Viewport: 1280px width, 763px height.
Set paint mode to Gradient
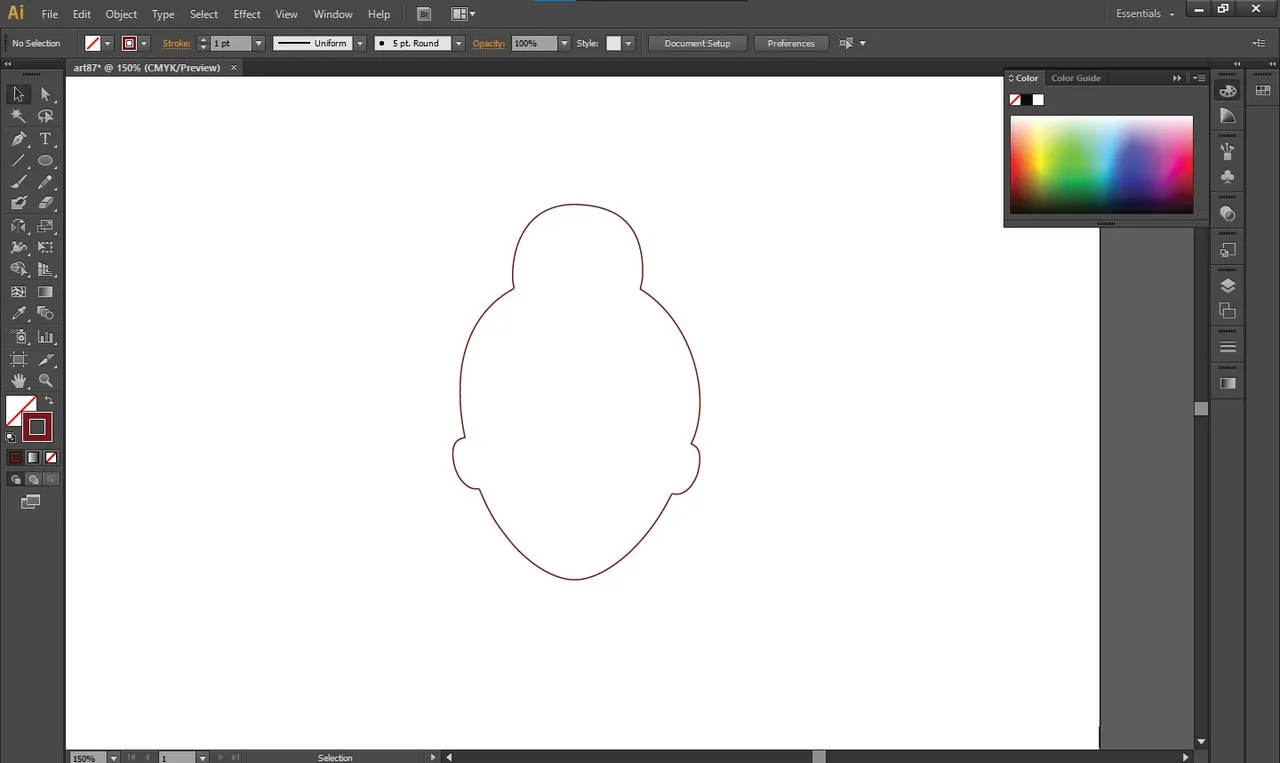coord(33,457)
